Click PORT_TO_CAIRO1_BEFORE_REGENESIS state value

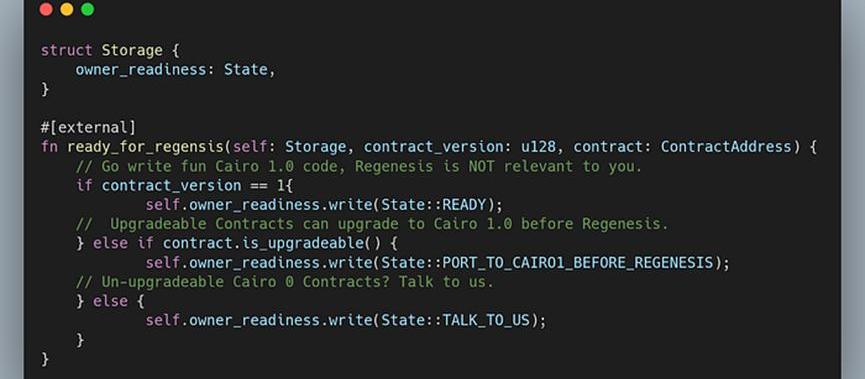(578, 263)
